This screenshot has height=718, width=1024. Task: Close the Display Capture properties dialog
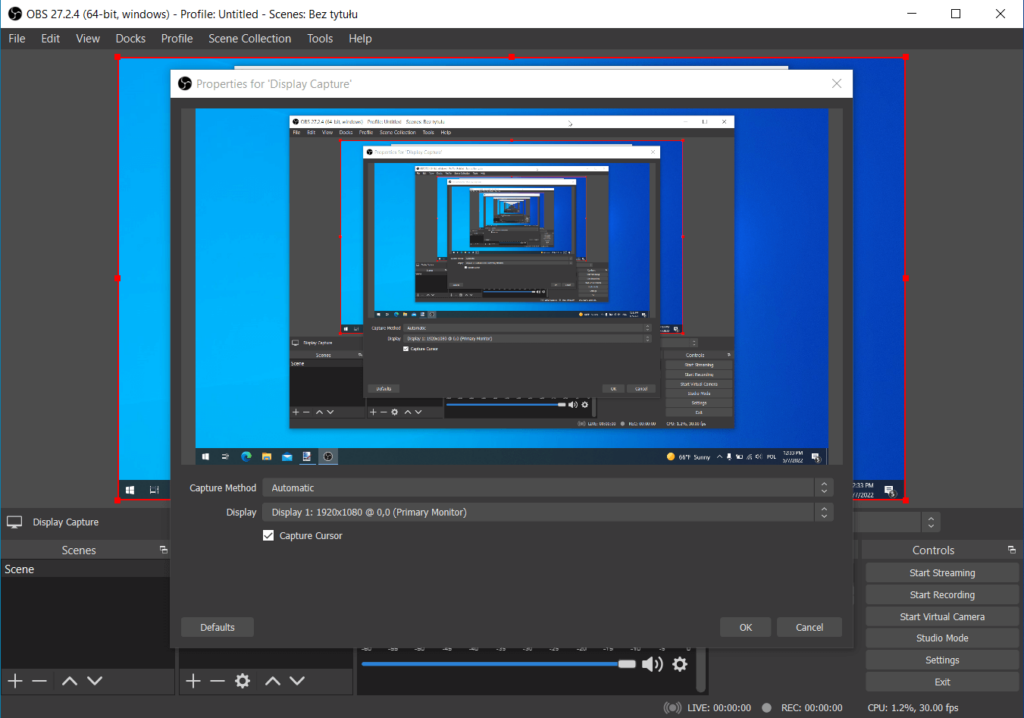(837, 84)
